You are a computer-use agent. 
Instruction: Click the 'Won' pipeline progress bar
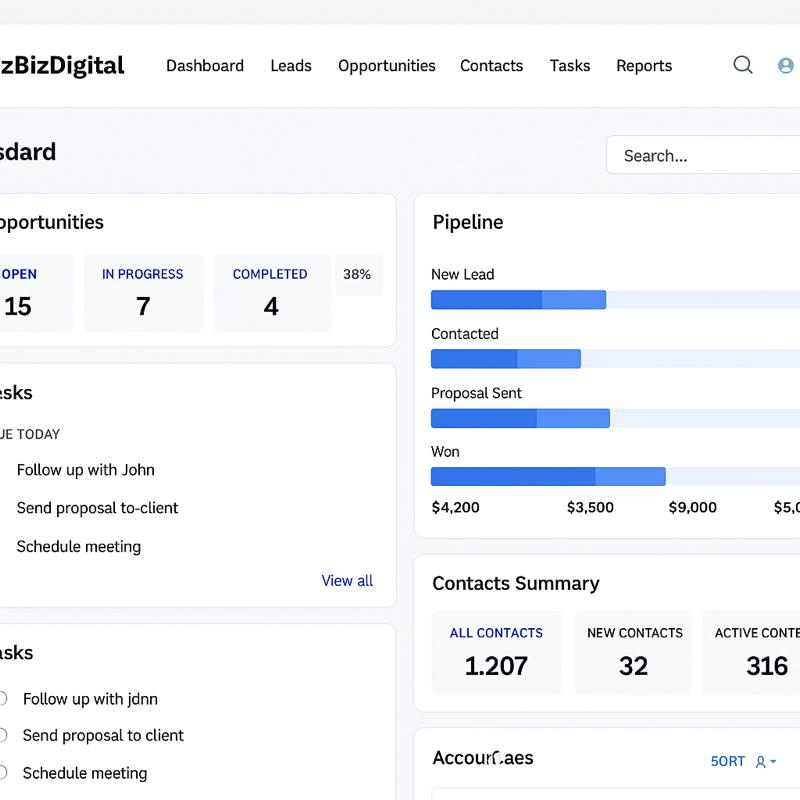(x=548, y=476)
